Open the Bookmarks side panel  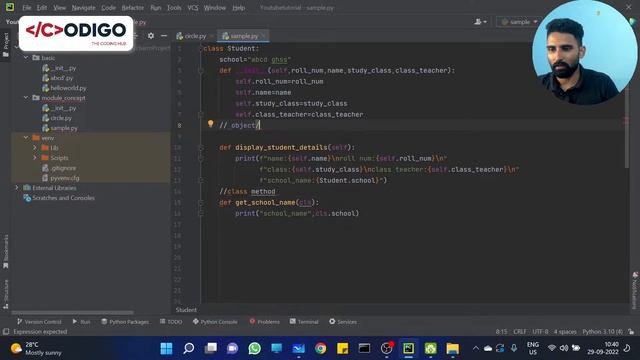[6, 251]
